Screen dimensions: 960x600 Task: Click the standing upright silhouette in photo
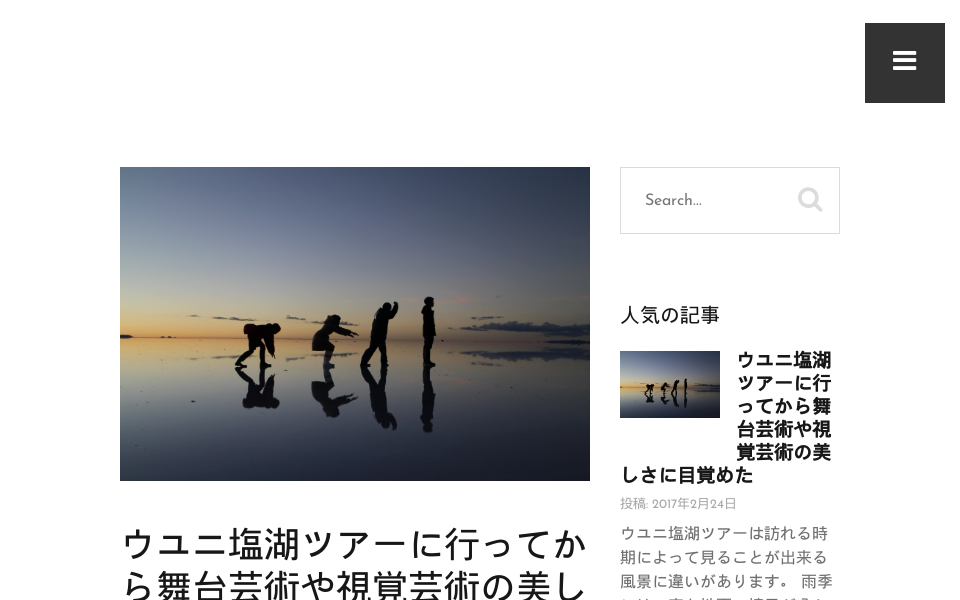(429, 331)
